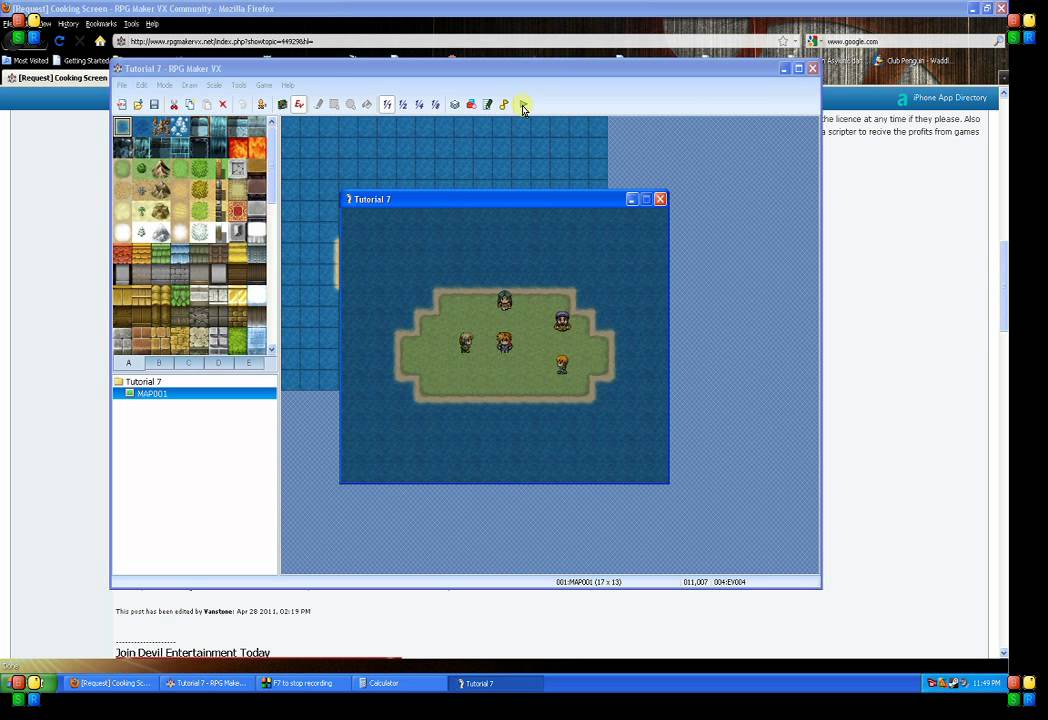Viewport: 1048px width, 720px height.
Task: Click the red X Delete icon
Action: tap(223, 105)
